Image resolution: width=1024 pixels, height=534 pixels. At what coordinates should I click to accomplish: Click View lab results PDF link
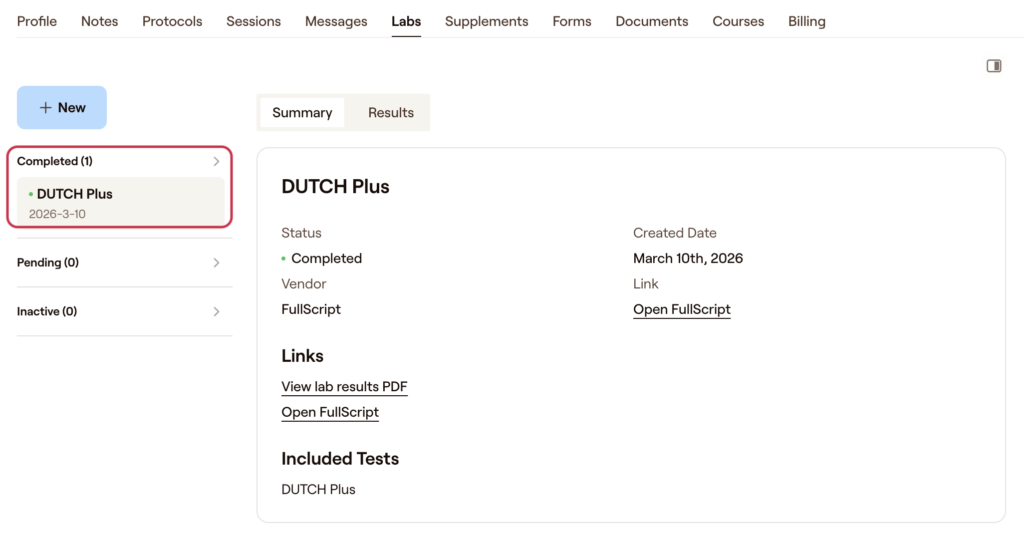(x=344, y=387)
